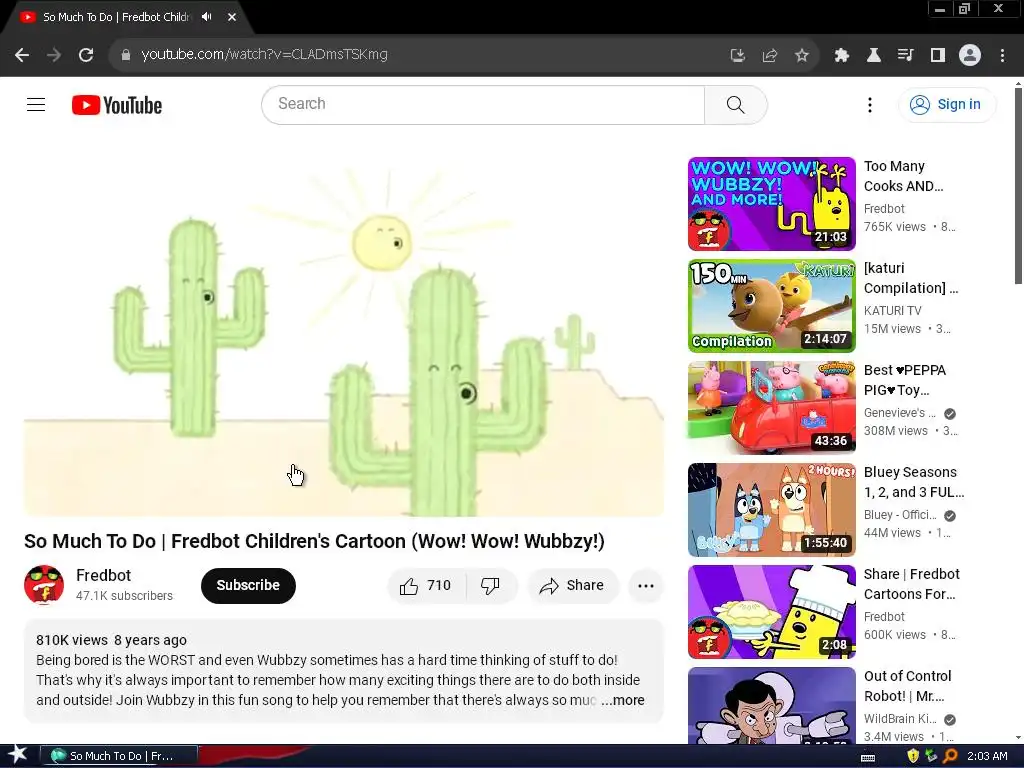Click the padlock site info icon

point(125,55)
